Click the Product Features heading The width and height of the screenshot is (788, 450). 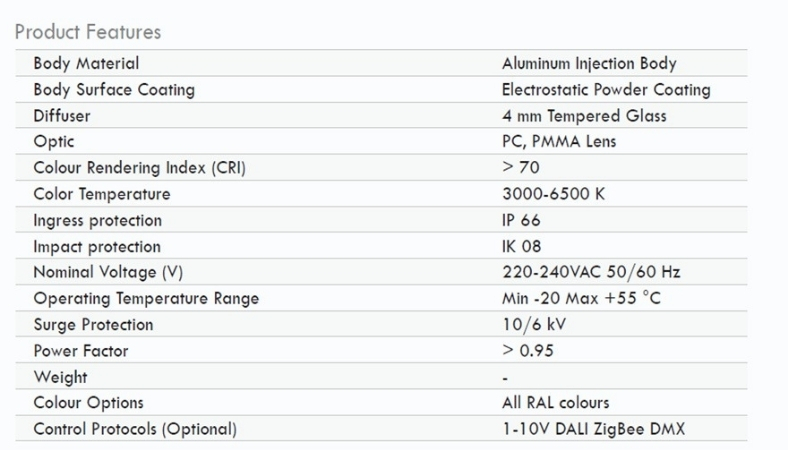[x=88, y=31]
